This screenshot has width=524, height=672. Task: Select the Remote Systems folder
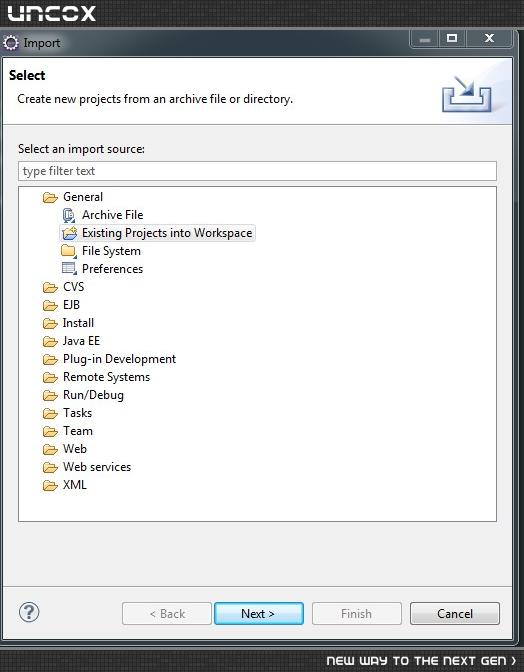[106, 377]
